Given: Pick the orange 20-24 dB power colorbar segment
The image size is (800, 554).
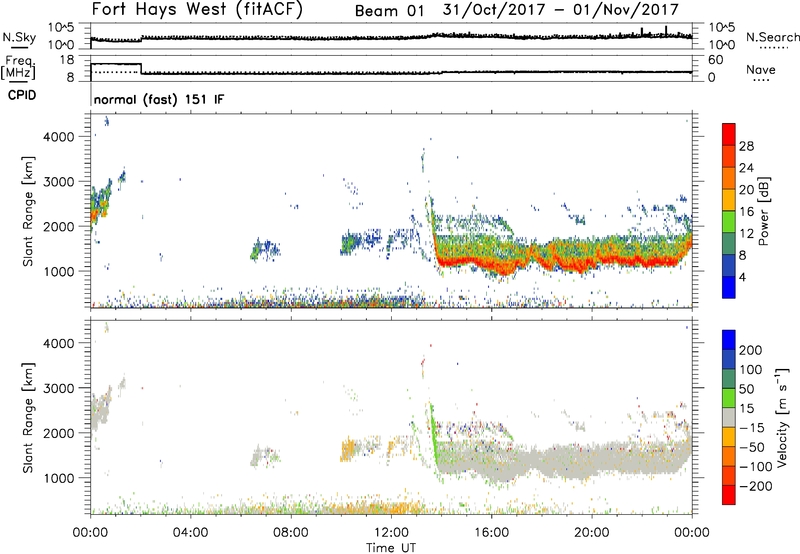Looking at the screenshot, I should click(x=729, y=178).
